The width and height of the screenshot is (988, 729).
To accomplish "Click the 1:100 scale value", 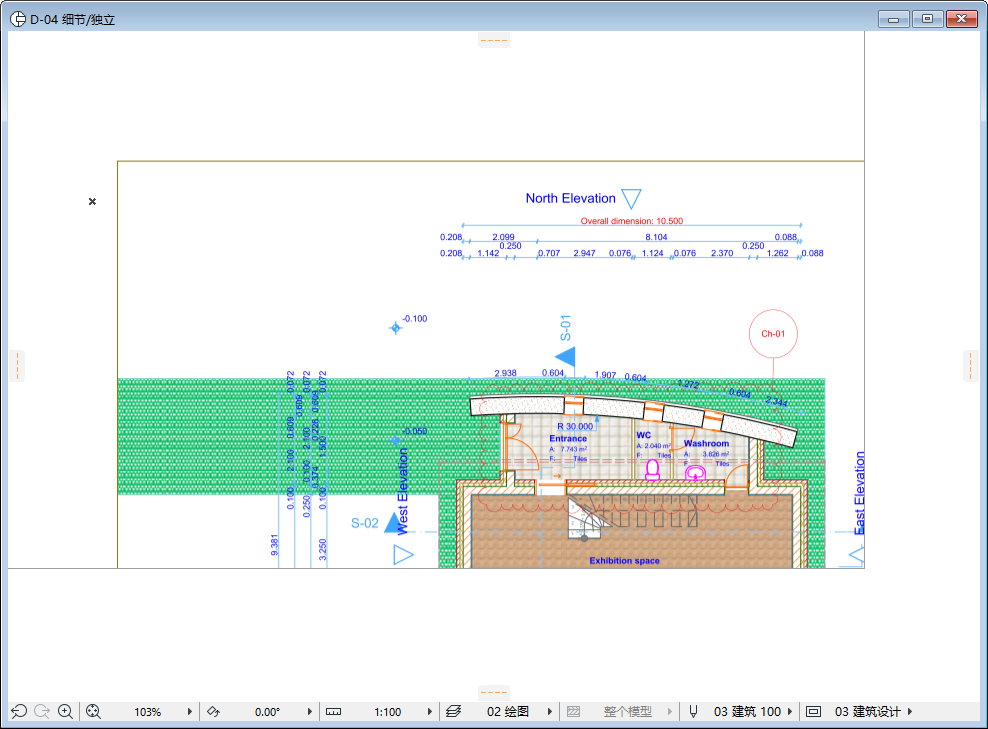I will pyautogui.click(x=387, y=711).
